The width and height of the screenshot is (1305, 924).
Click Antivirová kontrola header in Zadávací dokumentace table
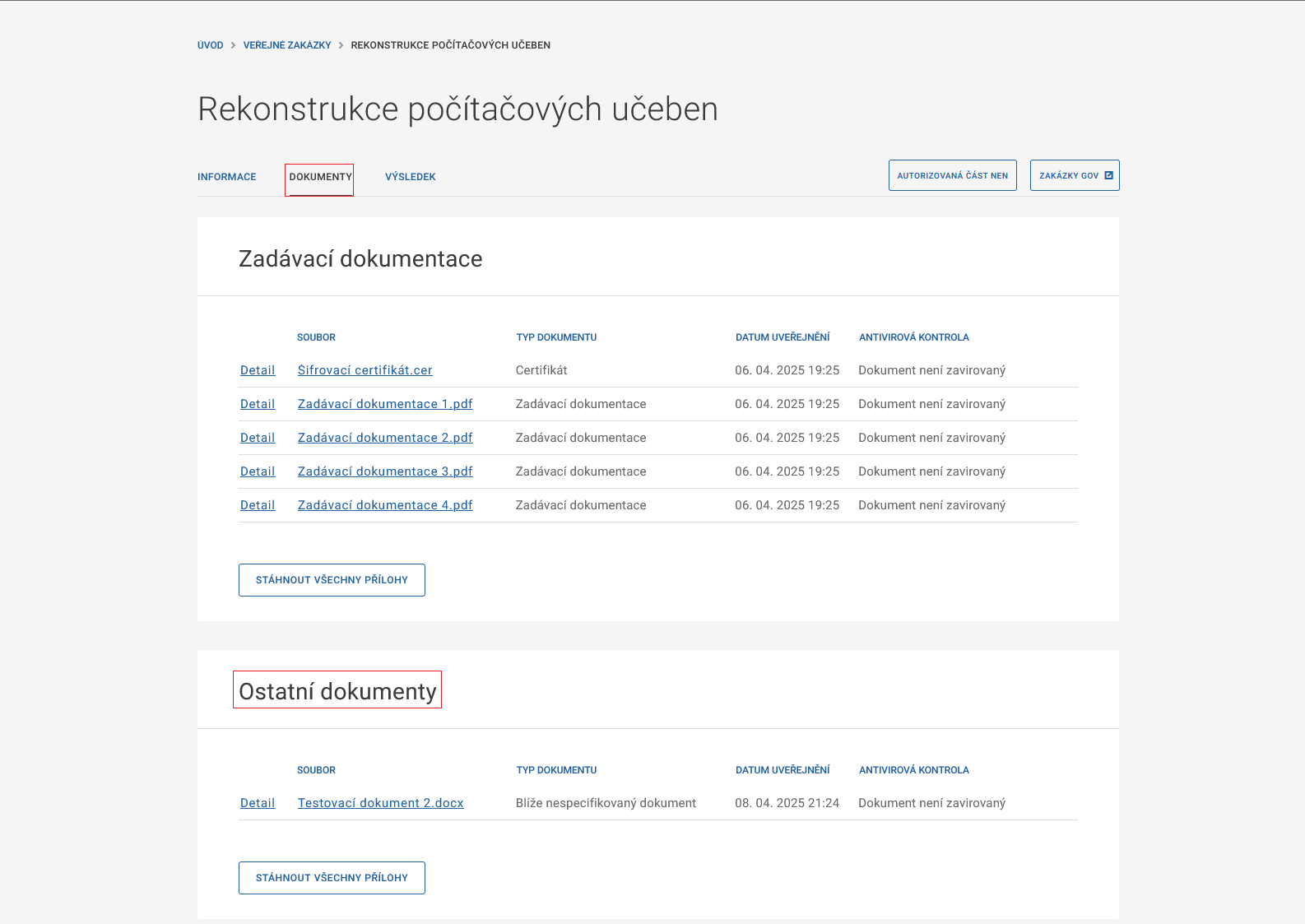[x=914, y=337]
